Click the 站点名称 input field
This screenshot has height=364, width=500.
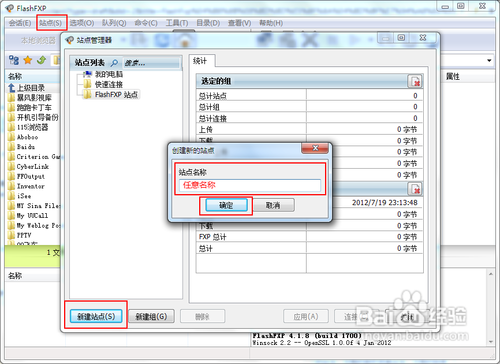250,185
